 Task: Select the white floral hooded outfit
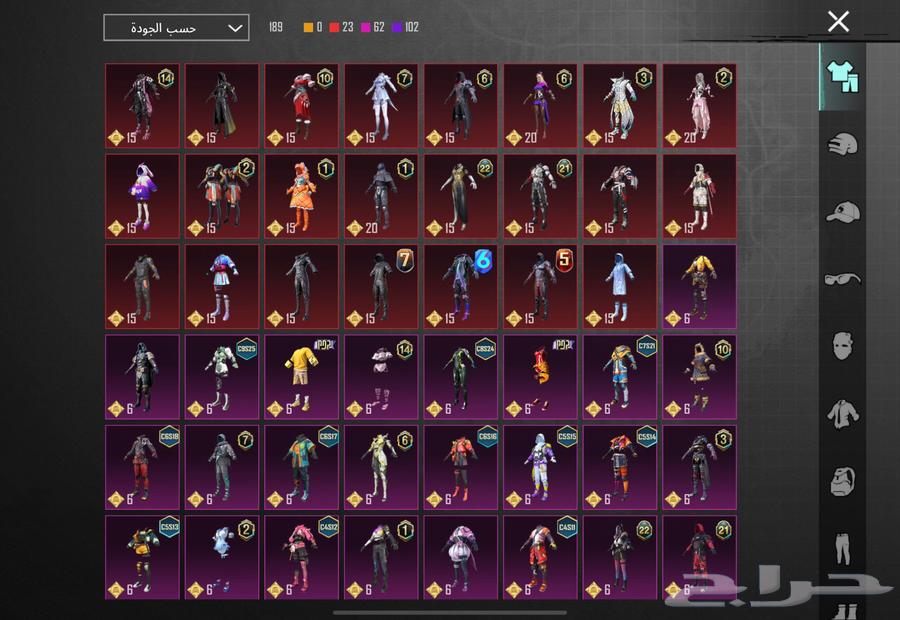coord(700,196)
